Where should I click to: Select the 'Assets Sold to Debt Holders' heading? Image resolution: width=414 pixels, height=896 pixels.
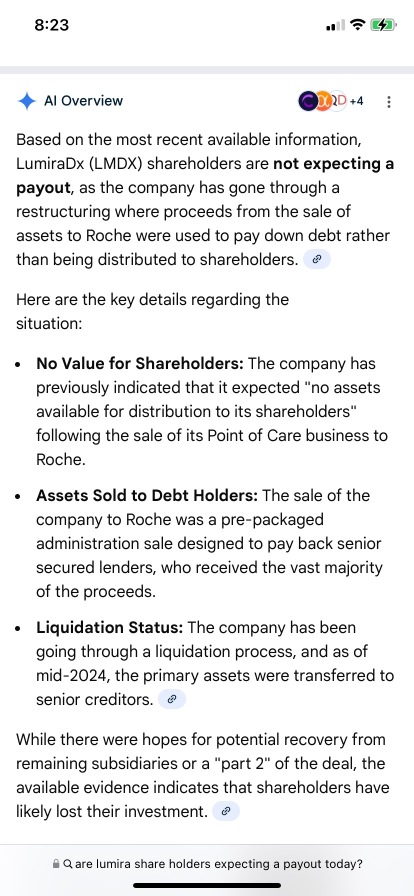pos(147,495)
